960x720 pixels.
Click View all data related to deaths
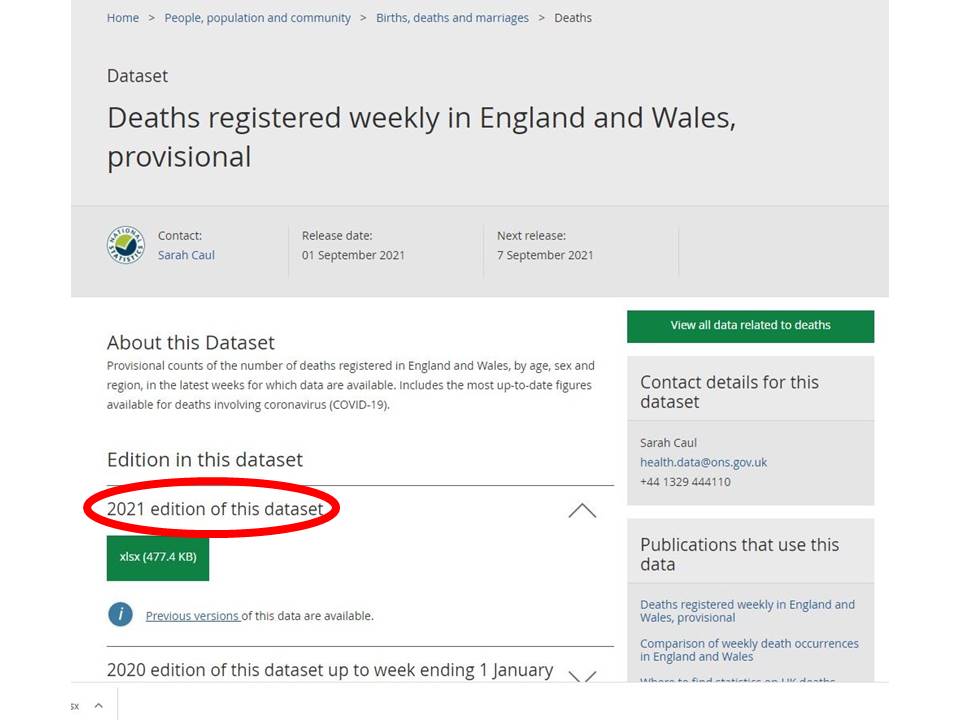(750, 325)
